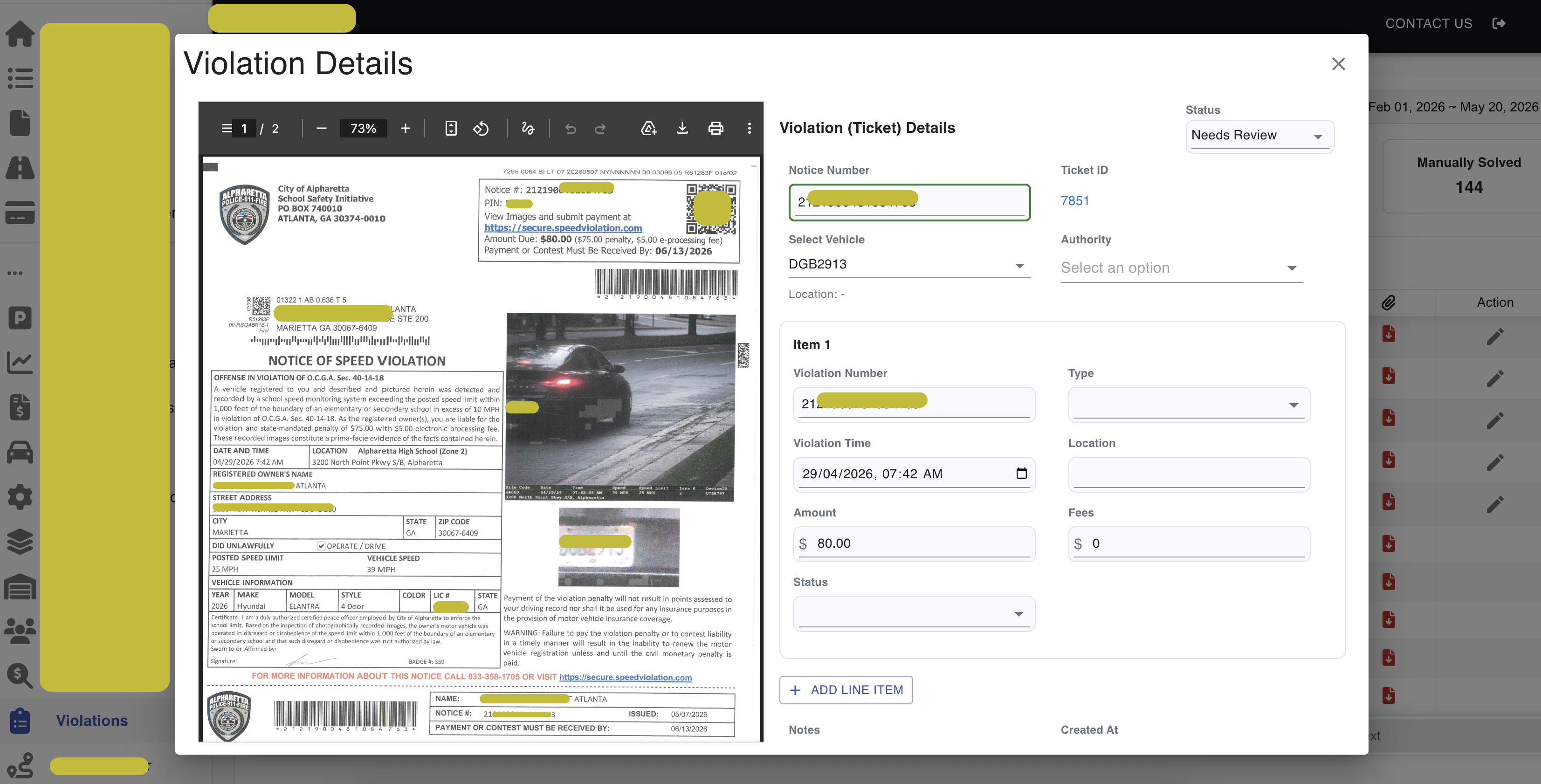This screenshot has width=1541, height=784.
Task: Open the route map icon in sidebar
Action: pos(20,765)
